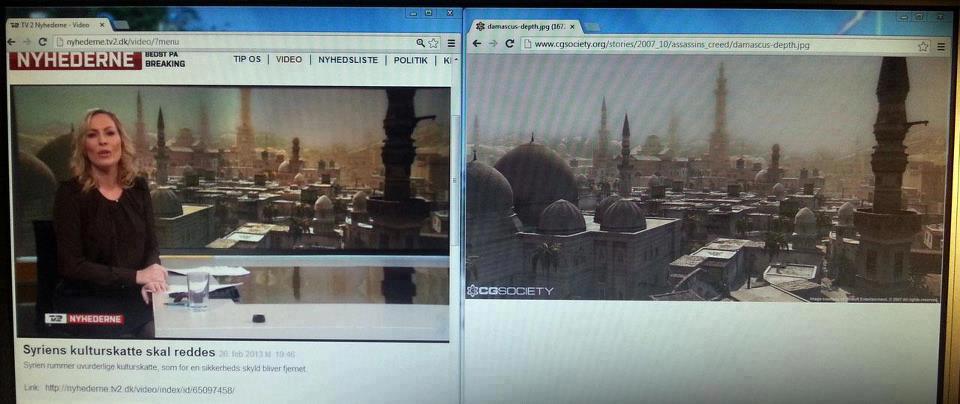Image resolution: width=960 pixels, height=404 pixels.
Task: Open zoom magnifier icon in left address bar
Action: point(421,43)
